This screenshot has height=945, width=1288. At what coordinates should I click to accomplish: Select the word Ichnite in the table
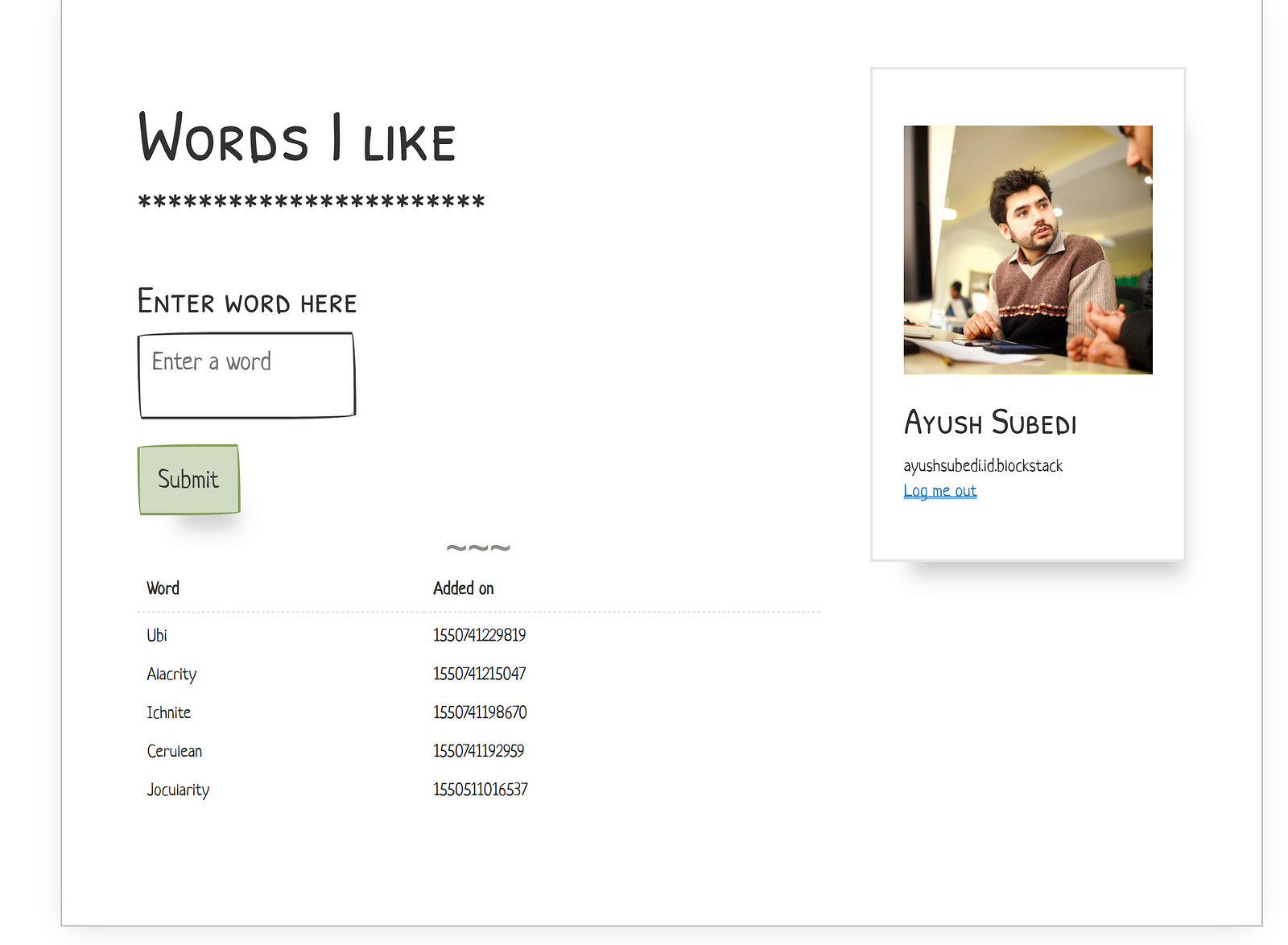coord(169,712)
